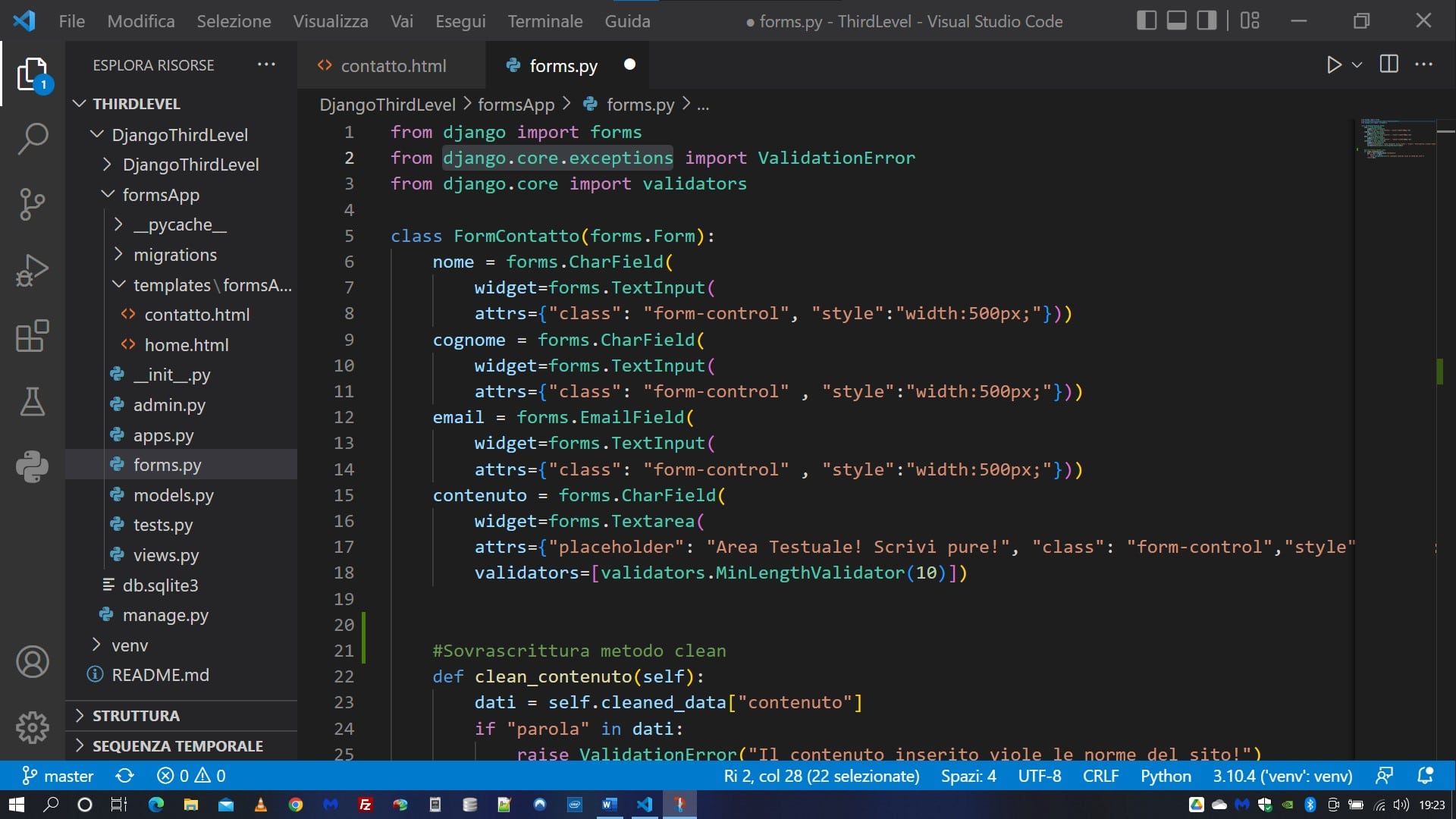Open Explorer panel More Actions ellipsis
The image size is (1456, 819).
(x=266, y=64)
